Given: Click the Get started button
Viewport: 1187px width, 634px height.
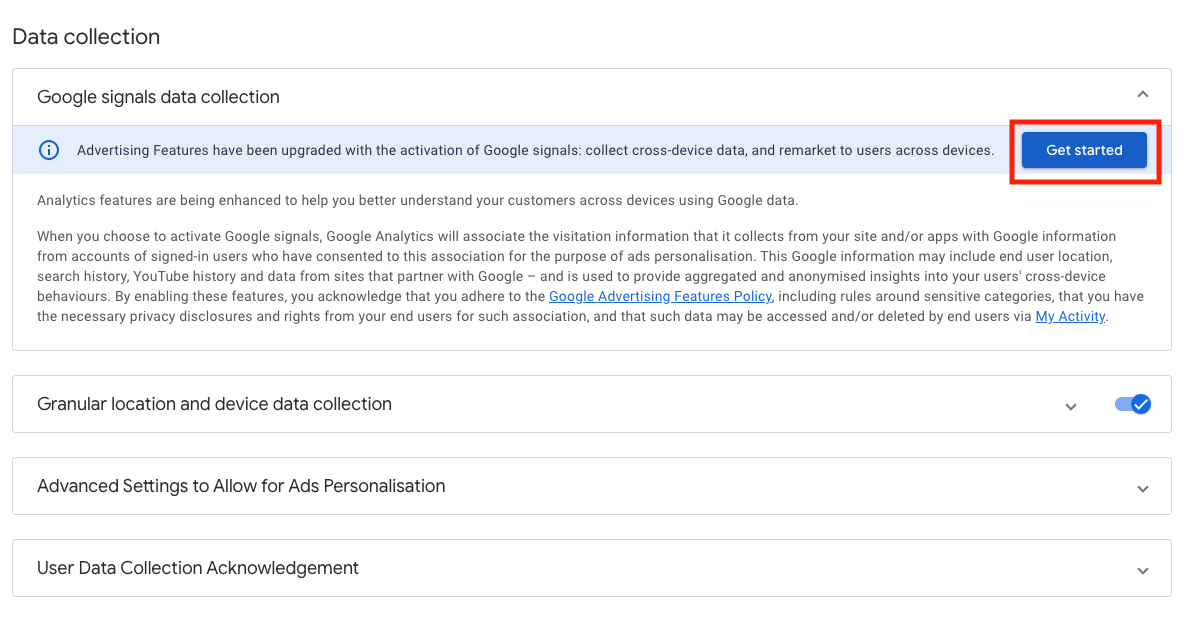Looking at the screenshot, I should pos(1083,150).
